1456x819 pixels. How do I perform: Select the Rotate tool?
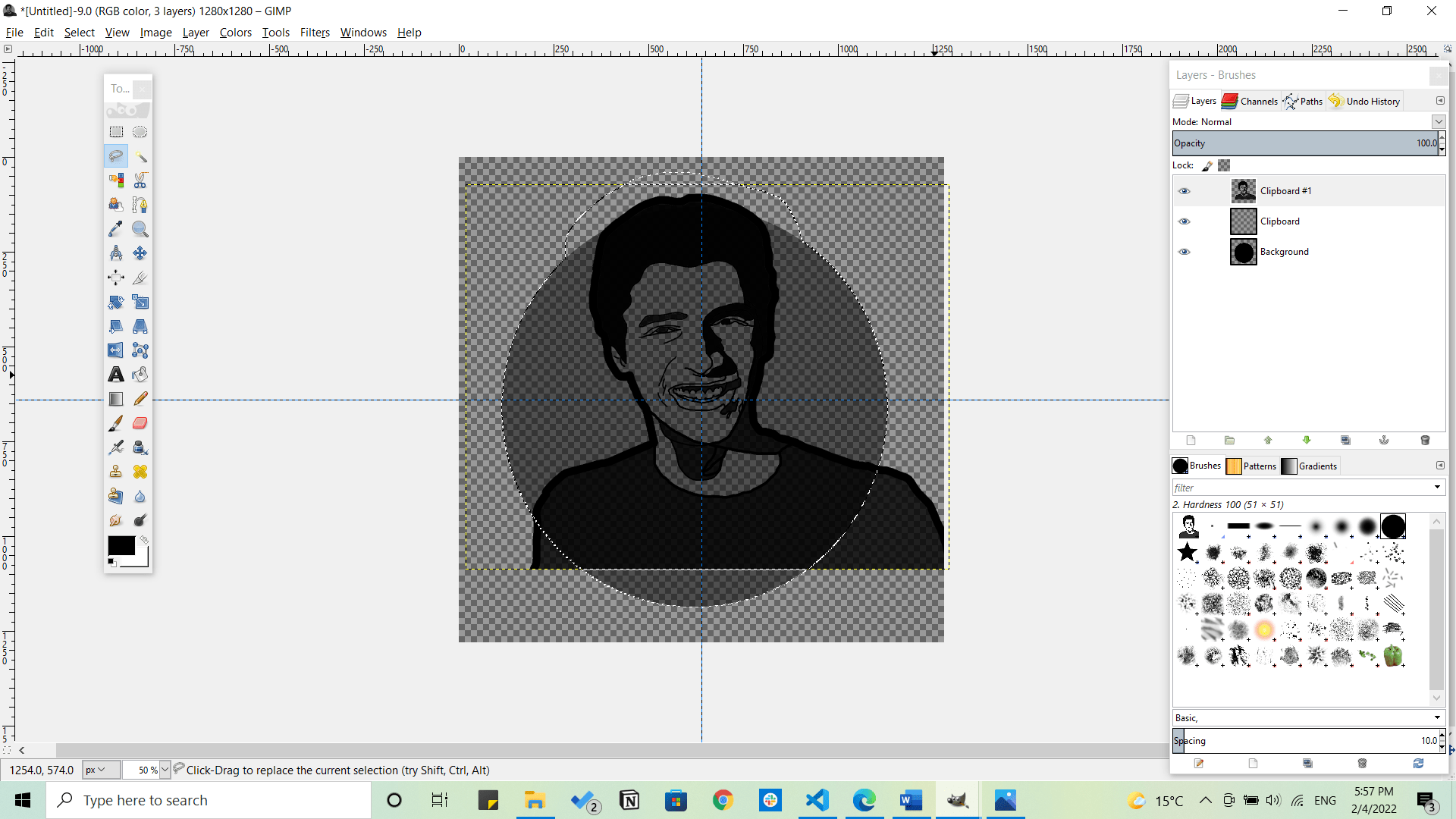[116, 302]
